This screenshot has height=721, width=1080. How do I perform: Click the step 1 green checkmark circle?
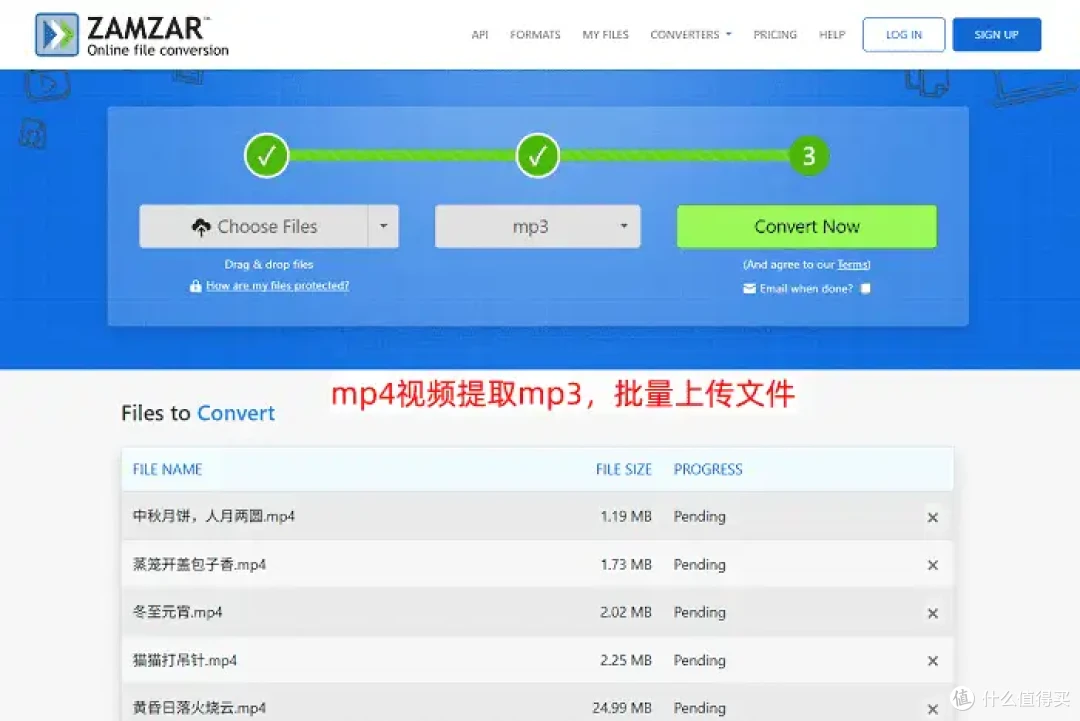tap(267, 156)
